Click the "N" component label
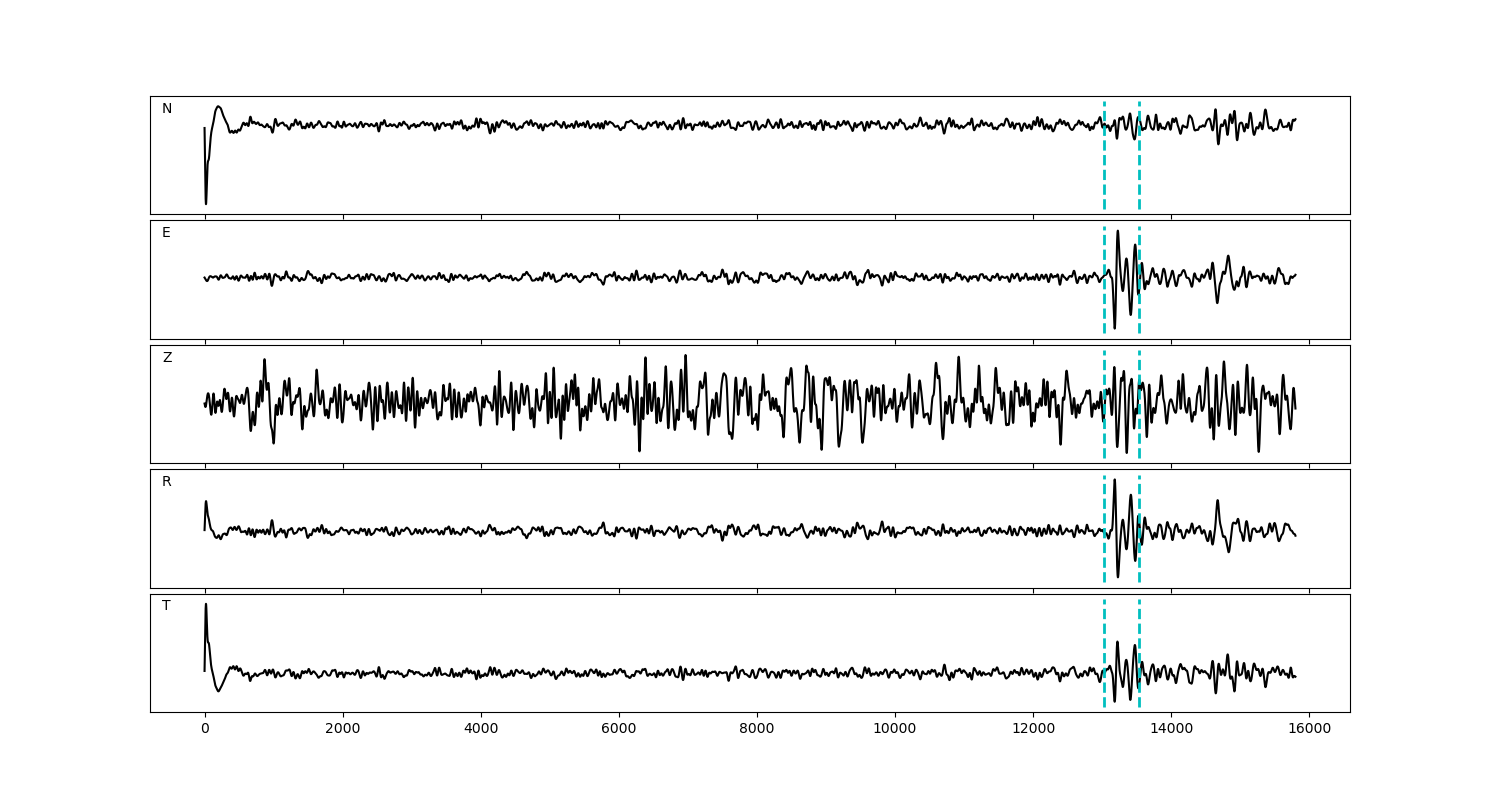The image size is (1500, 800). click(x=167, y=109)
